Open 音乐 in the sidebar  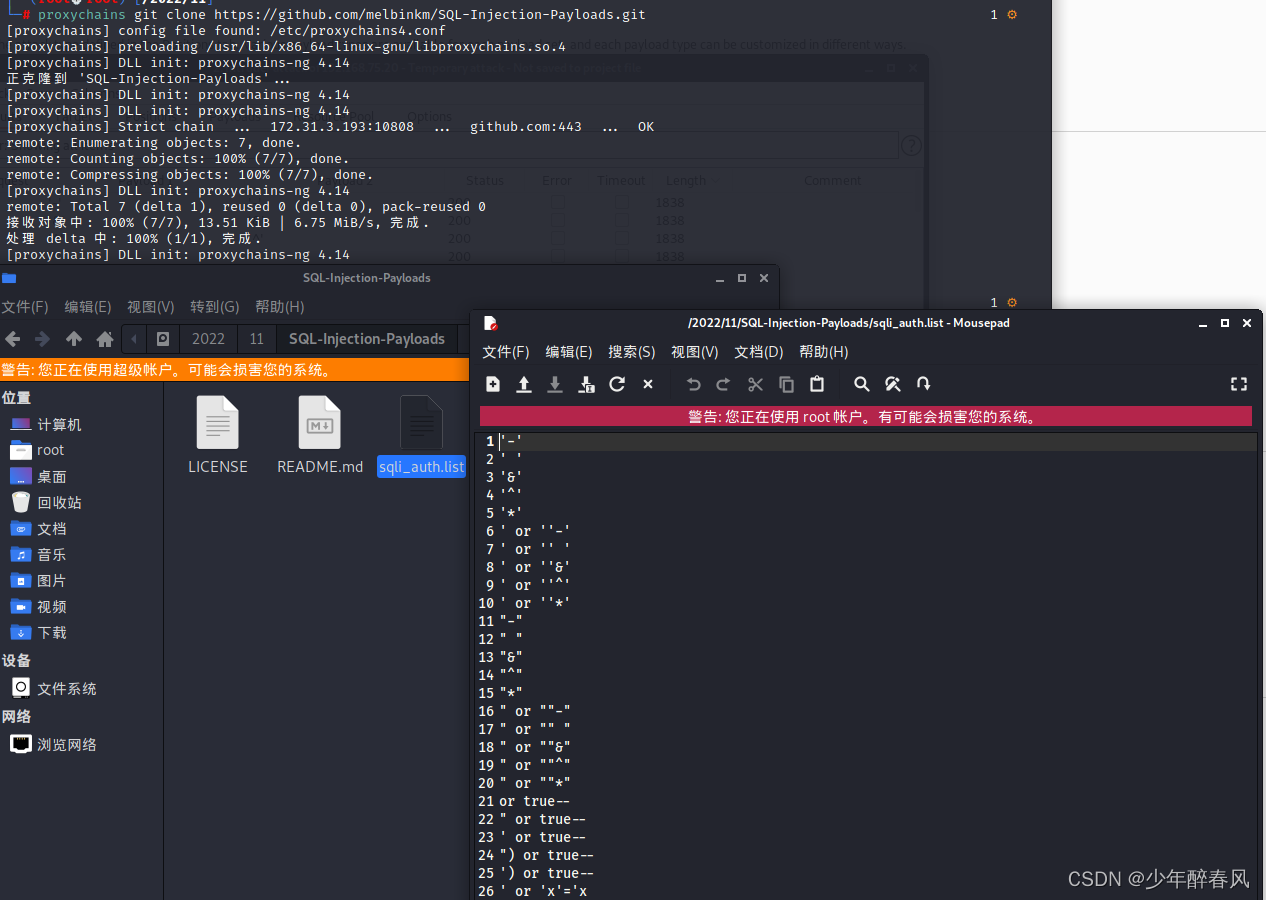coord(39,555)
